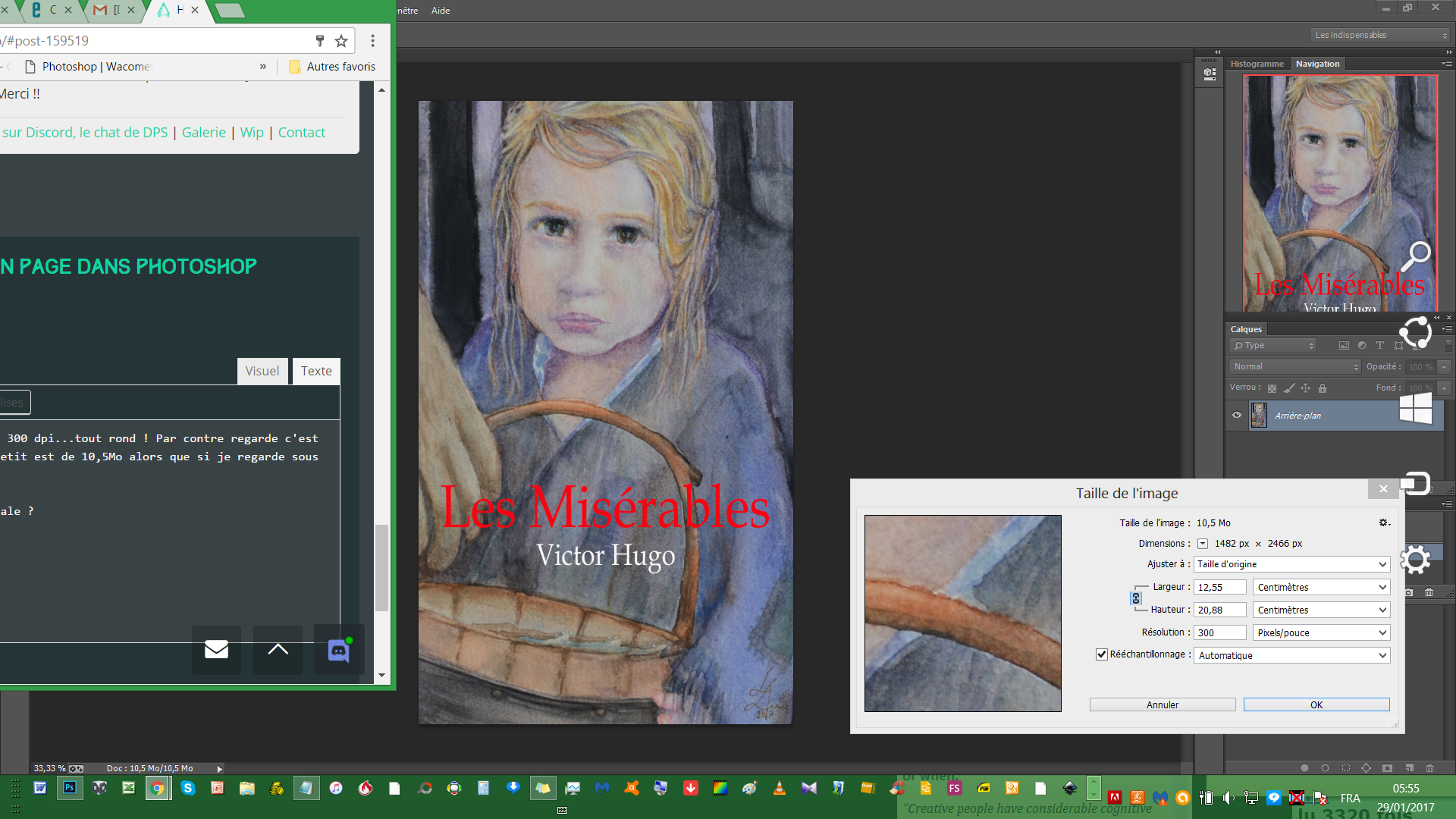
Task: Expand the Normal blend mode dropdown
Action: click(x=1294, y=367)
